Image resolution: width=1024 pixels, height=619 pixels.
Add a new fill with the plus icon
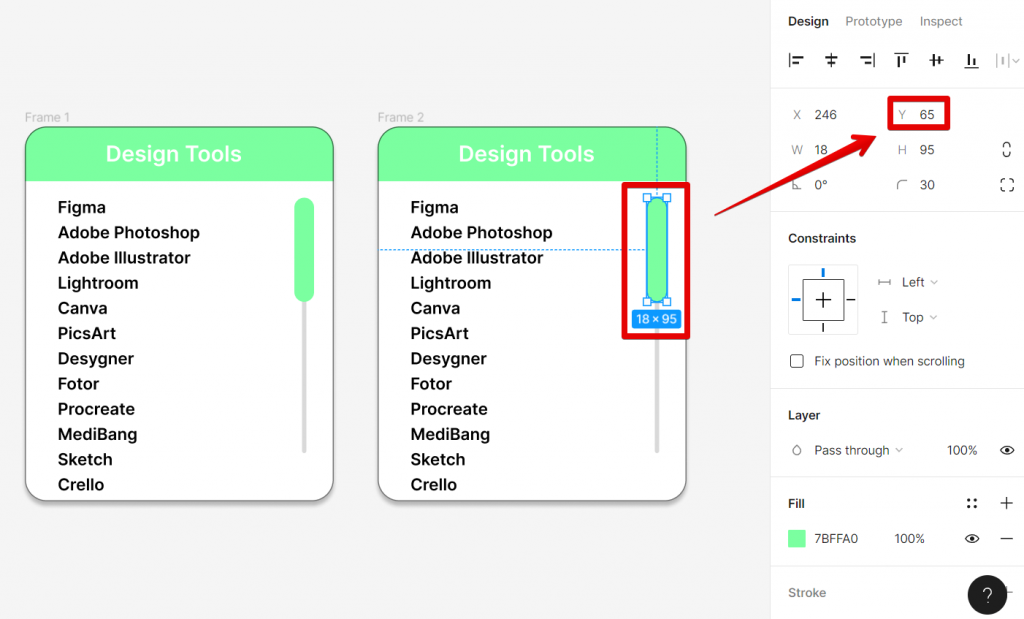[x=1007, y=503]
